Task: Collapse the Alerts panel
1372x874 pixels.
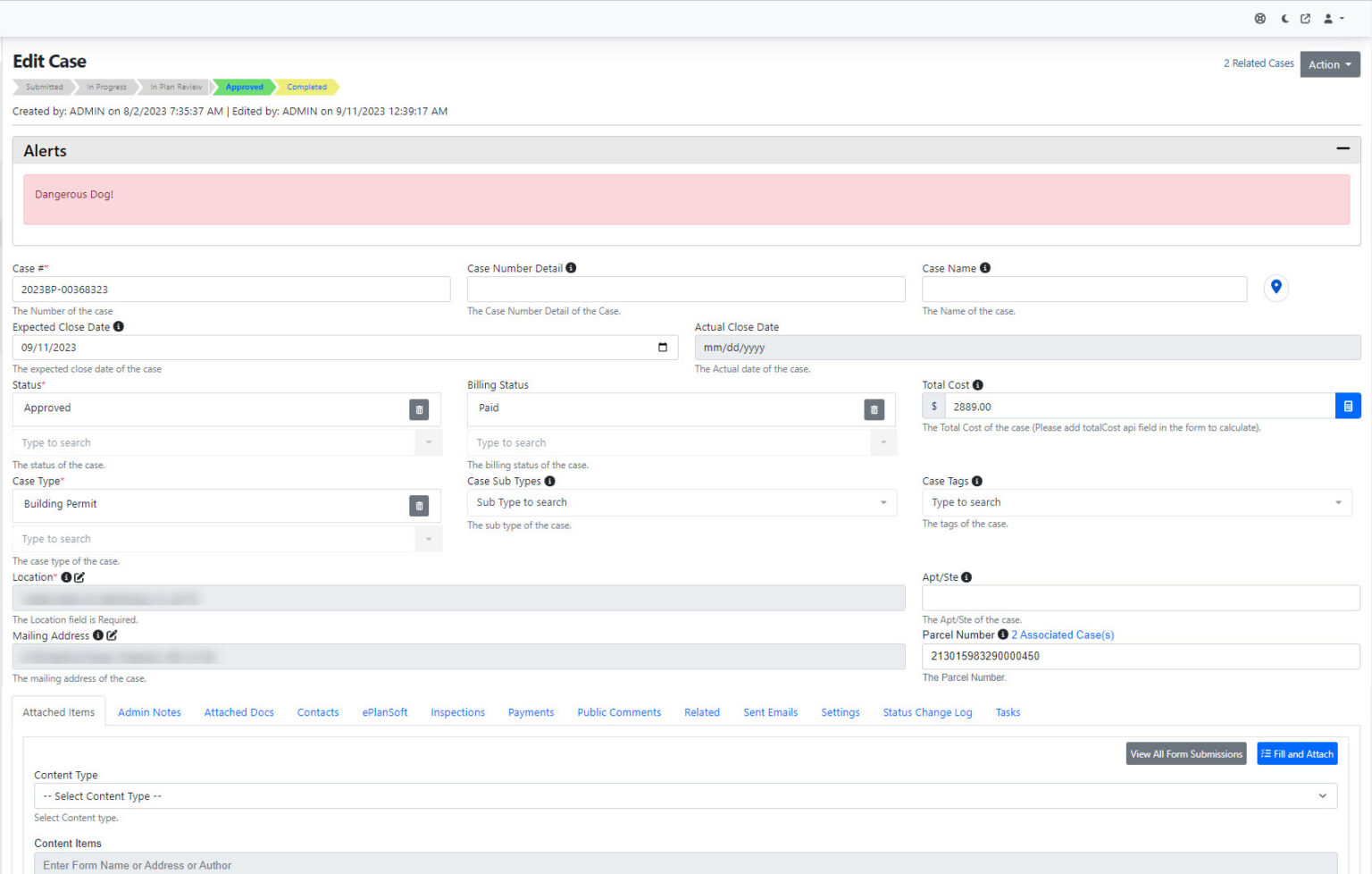Action: coord(1343,148)
